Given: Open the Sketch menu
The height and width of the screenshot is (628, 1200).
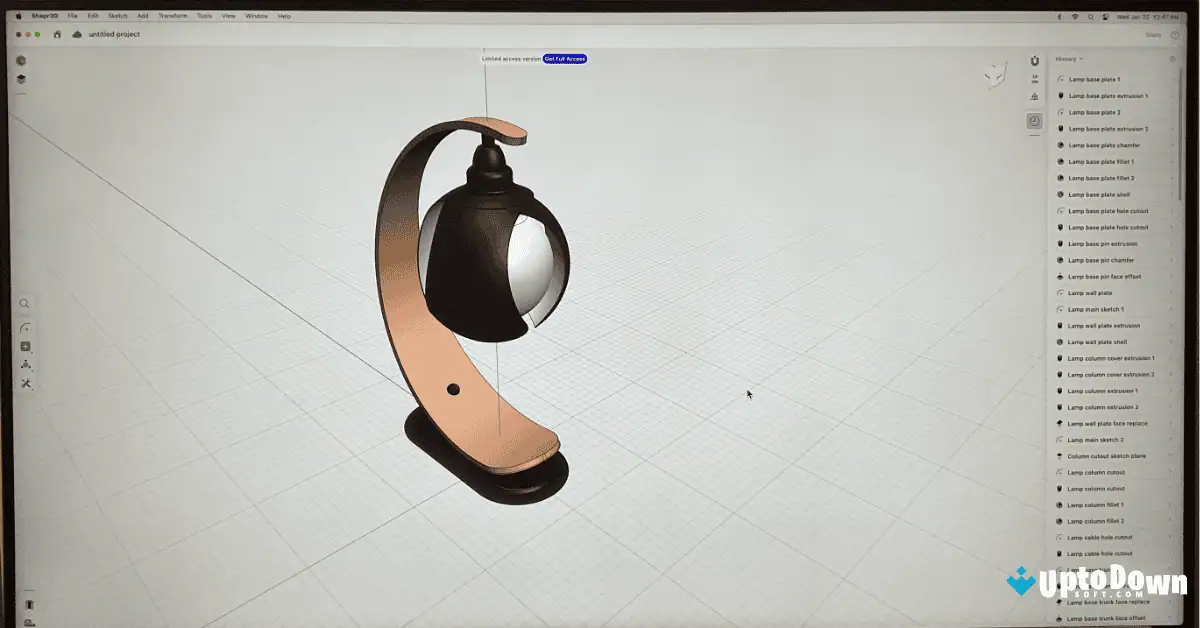Looking at the screenshot, I should [116, 15].
